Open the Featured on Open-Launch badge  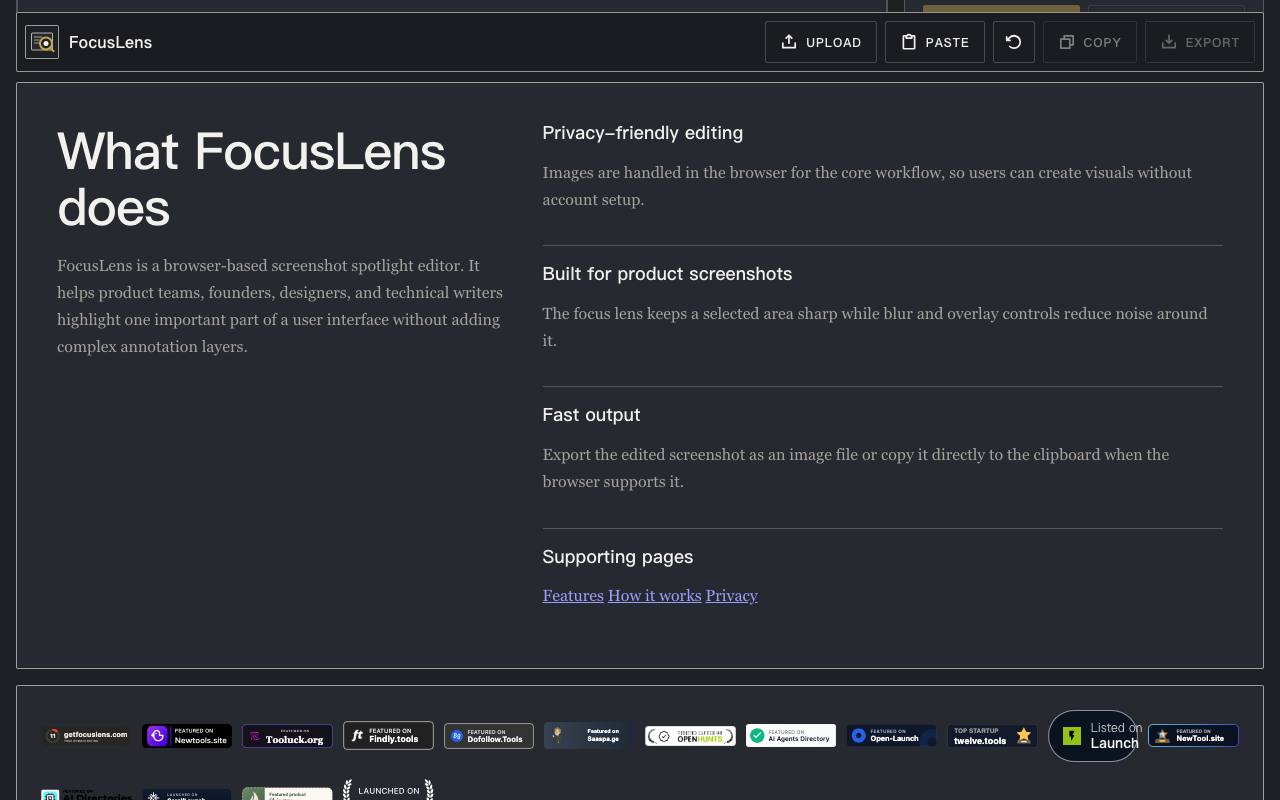(891, 736)
